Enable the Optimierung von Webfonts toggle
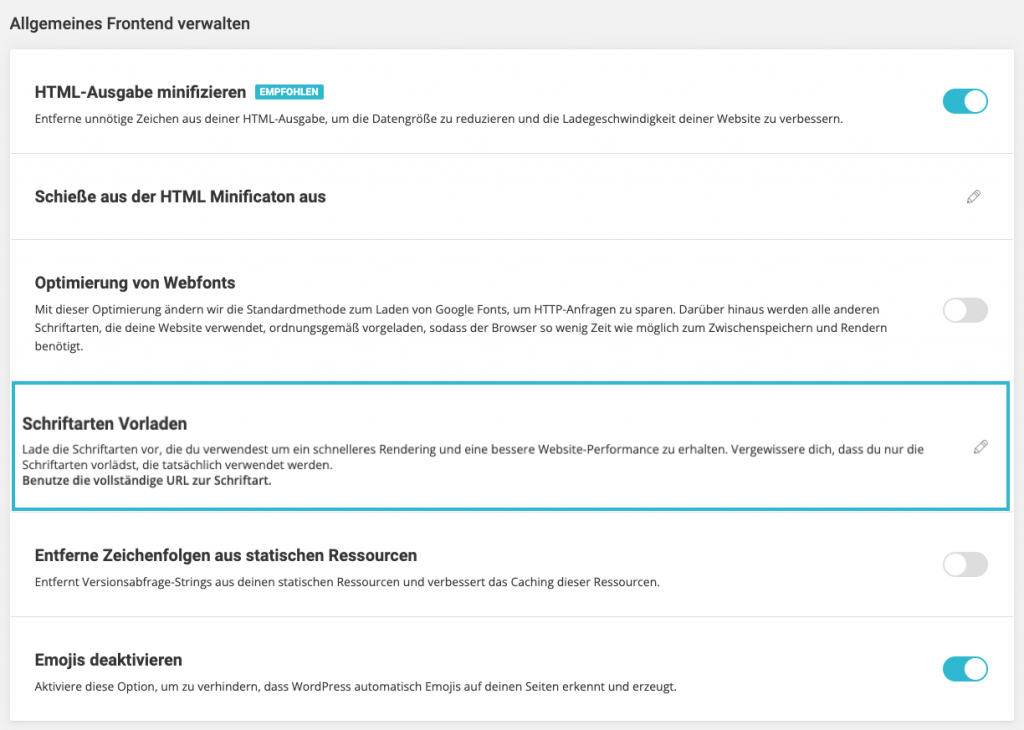The width and height of the screenshot is (1024, 730). tap(965, 310)
